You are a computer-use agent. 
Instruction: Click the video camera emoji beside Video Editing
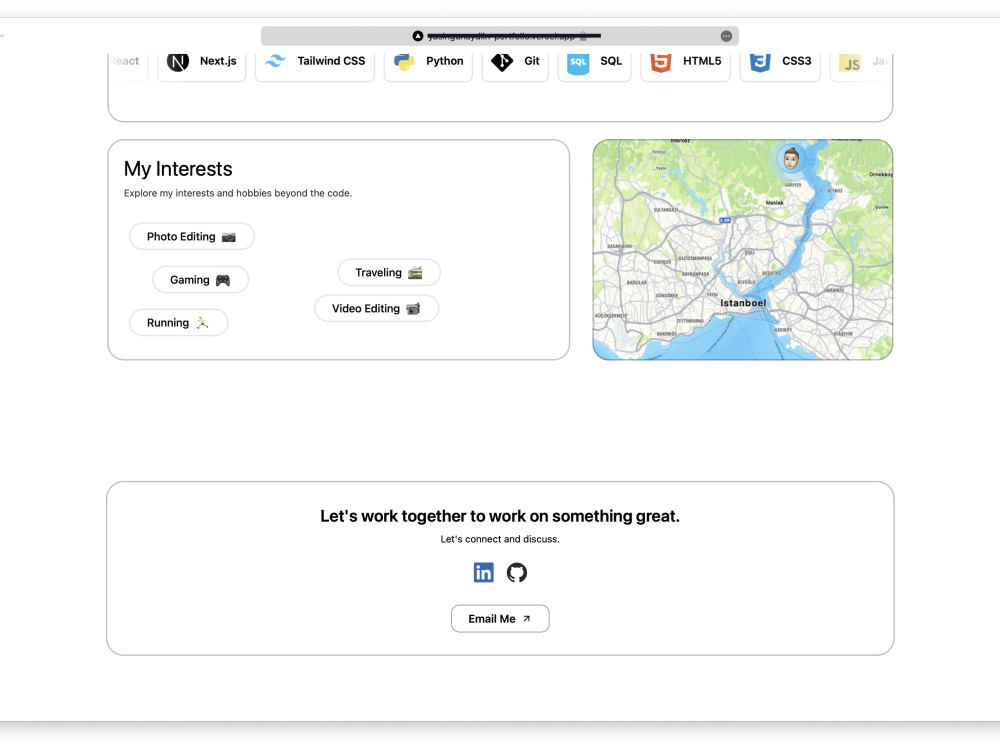413,309
